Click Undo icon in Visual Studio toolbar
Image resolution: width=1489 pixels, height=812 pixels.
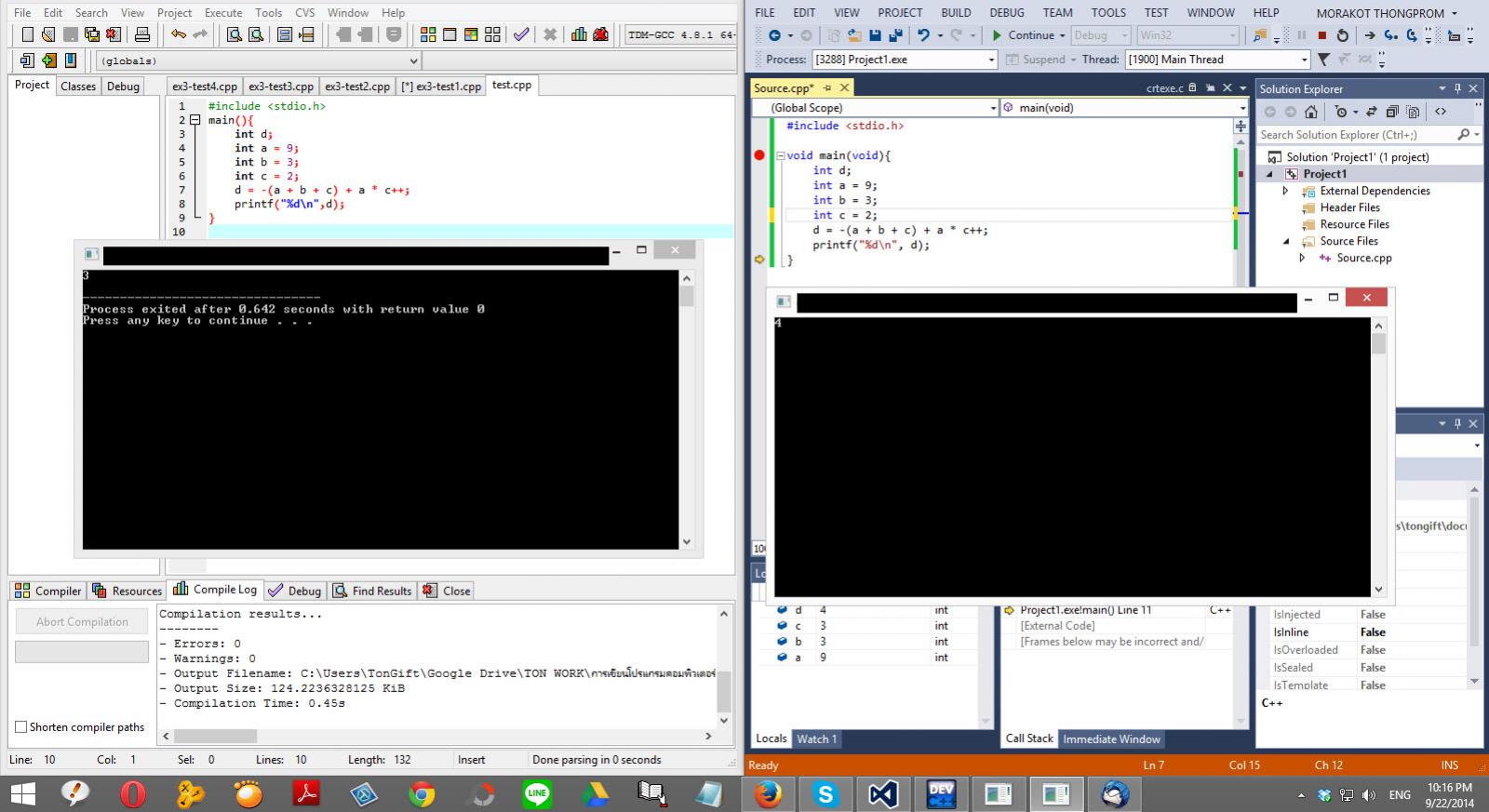click(x=923, y=35)
